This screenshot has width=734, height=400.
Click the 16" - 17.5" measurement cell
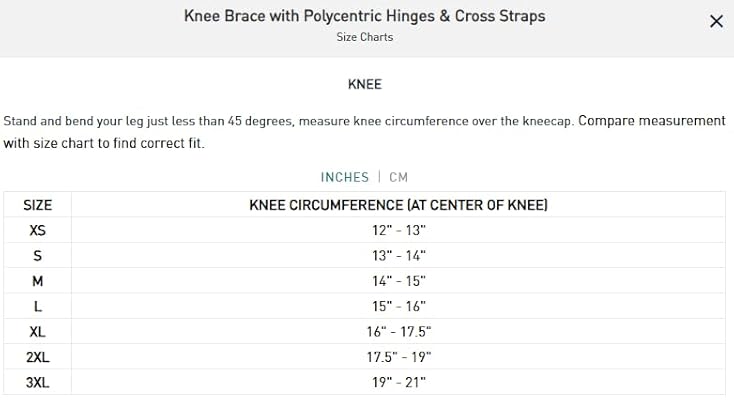398,331
